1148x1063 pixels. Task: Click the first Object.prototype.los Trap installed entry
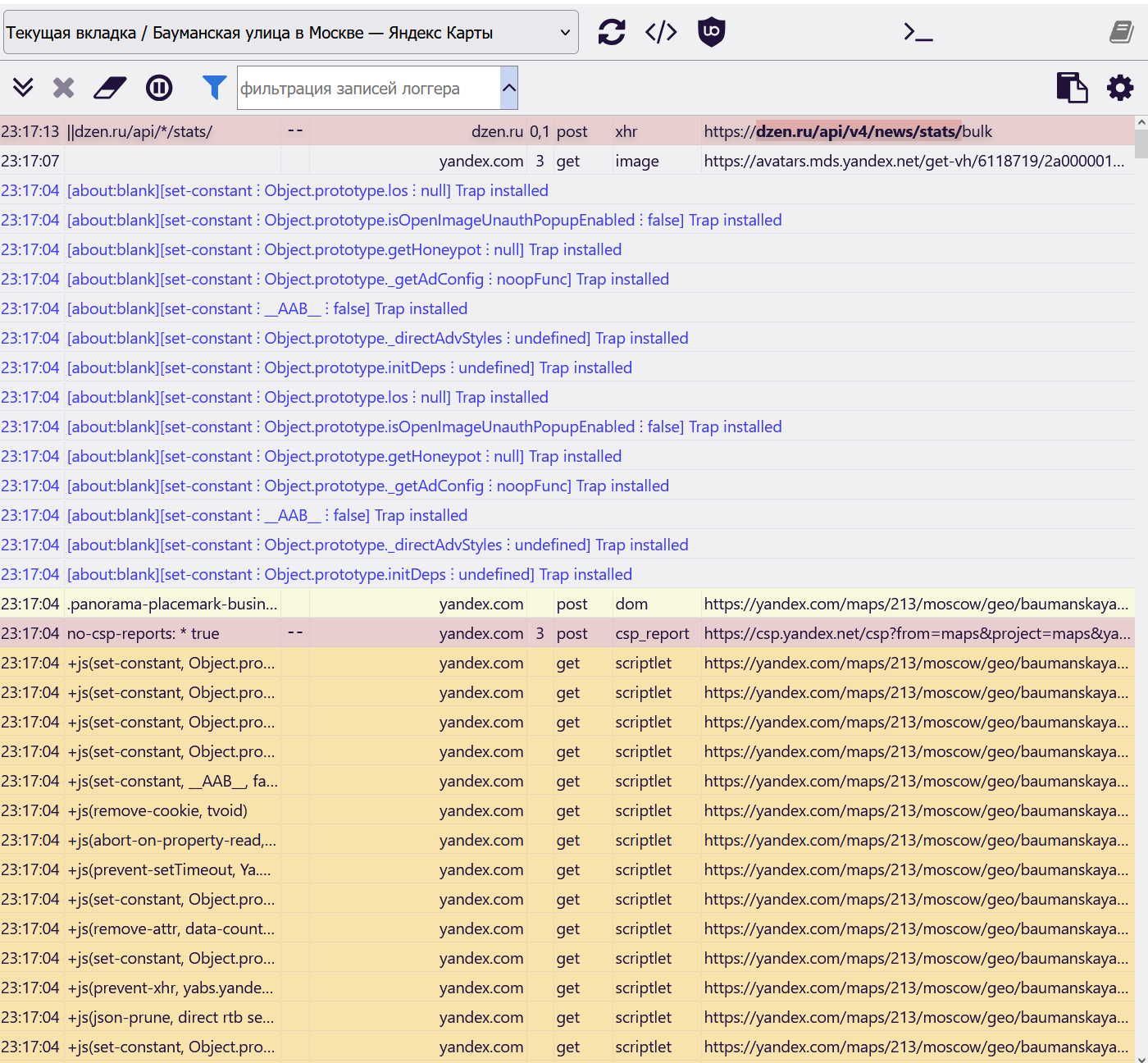coord(307,190)
